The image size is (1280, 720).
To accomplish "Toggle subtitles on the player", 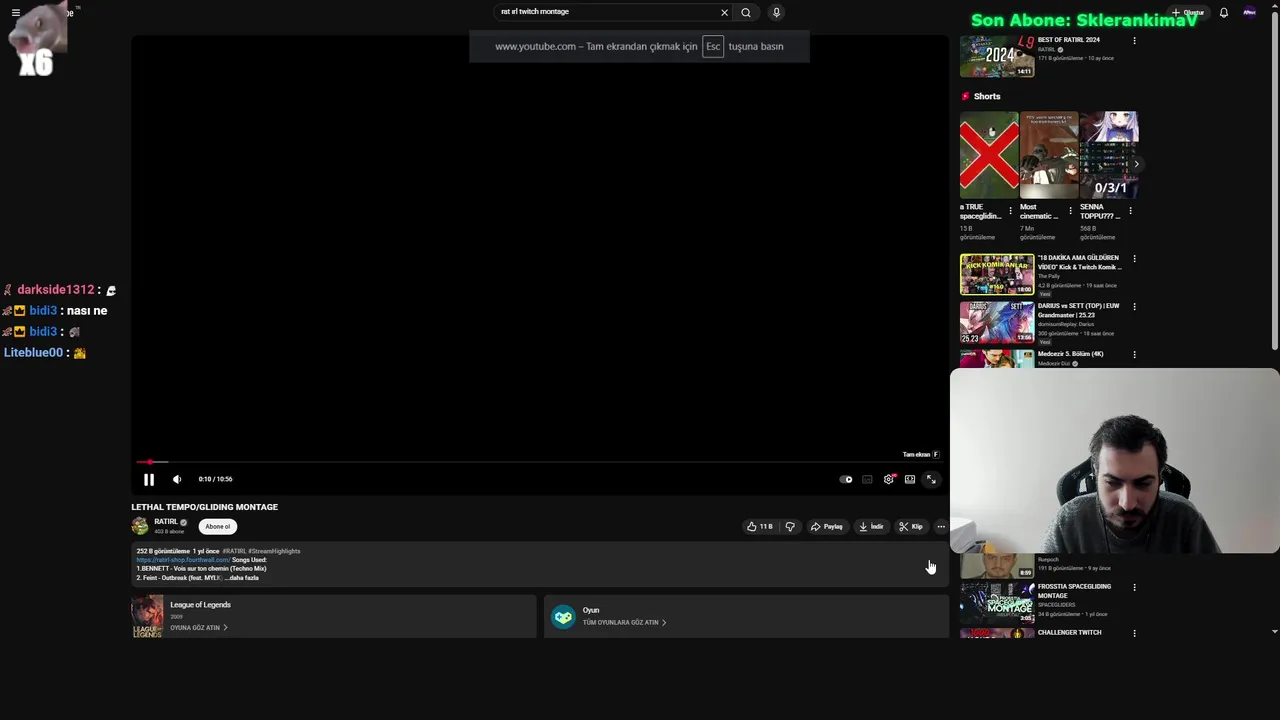I will tap(867, 479).
